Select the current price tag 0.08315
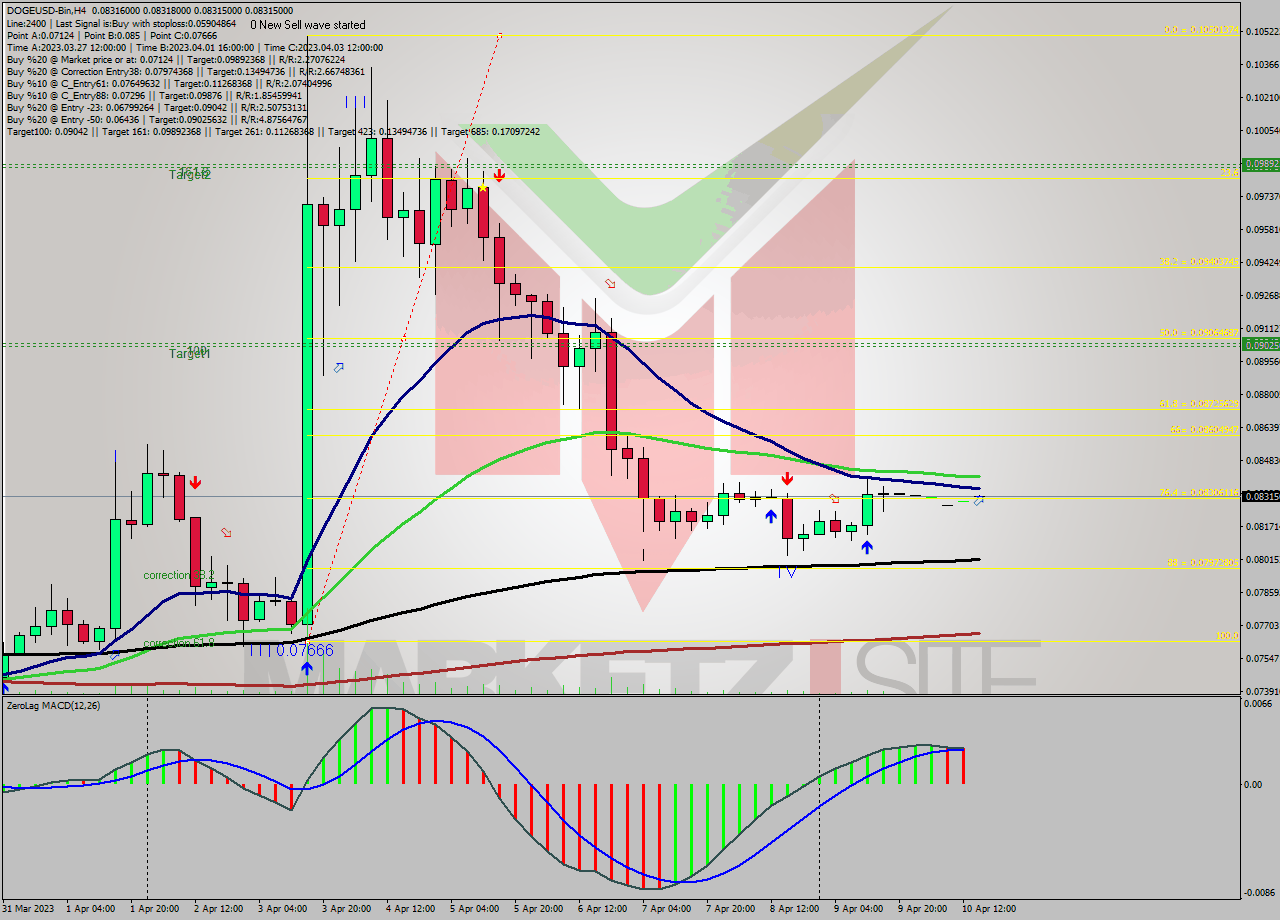Screen dimensions: 1280x920 [x=1260, y=496]
